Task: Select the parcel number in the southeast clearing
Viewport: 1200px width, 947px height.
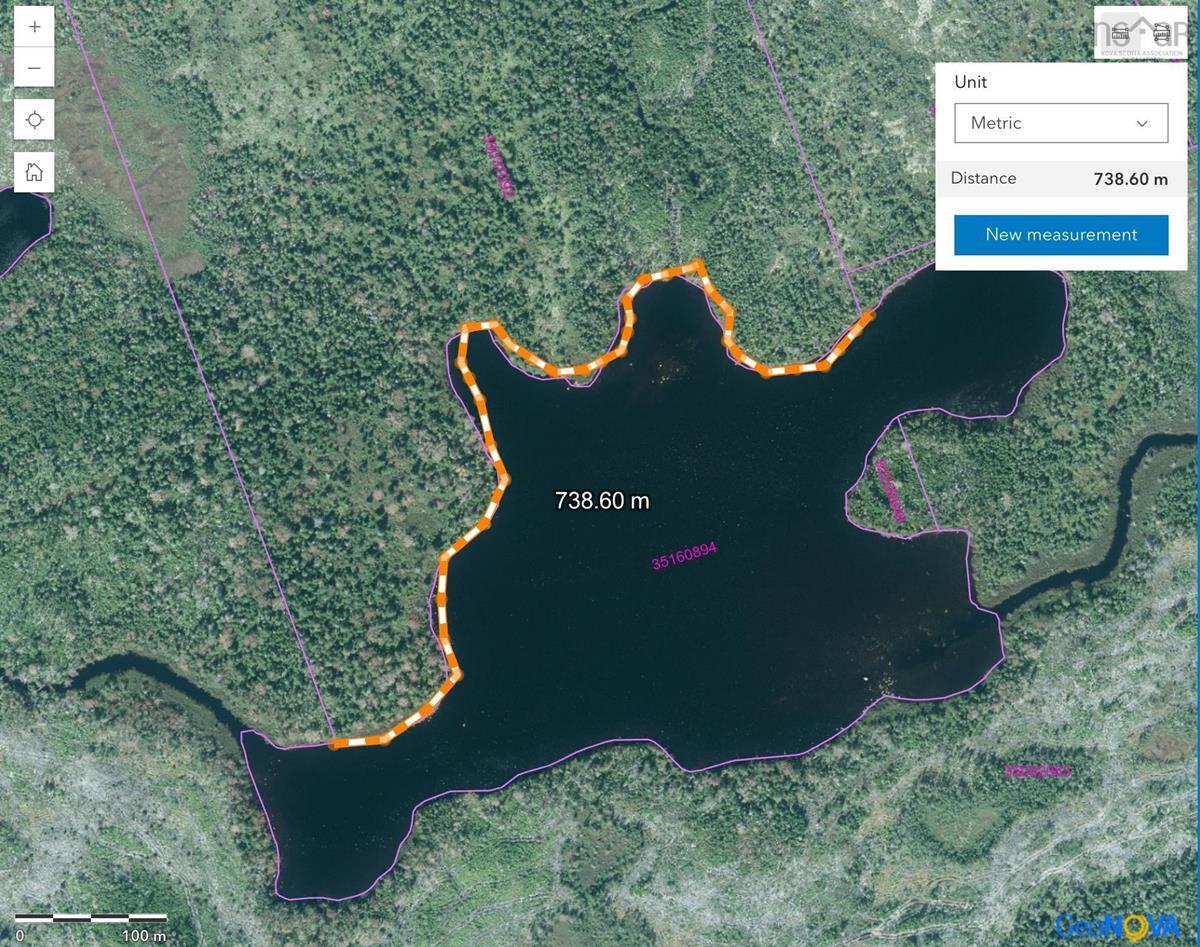Action: pyautogui.click(x=1037, y=771)
